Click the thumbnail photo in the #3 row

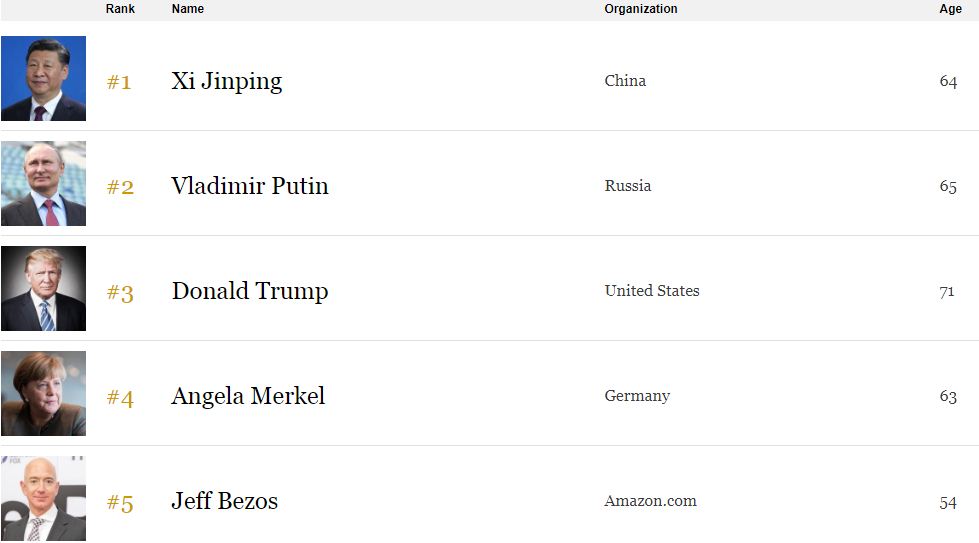point(43,289)
